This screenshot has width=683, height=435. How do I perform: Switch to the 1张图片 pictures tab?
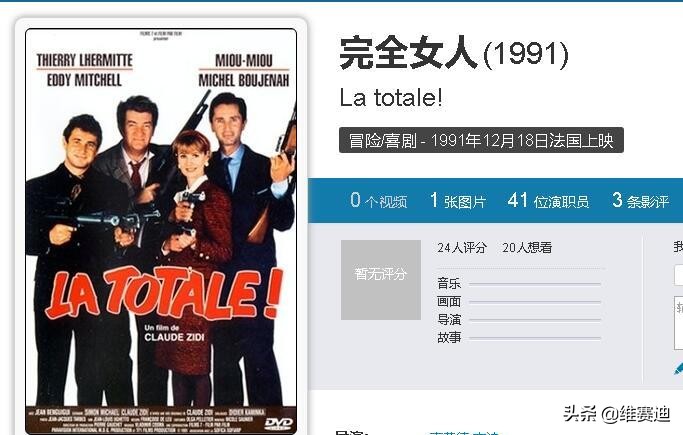click(457, 201)
